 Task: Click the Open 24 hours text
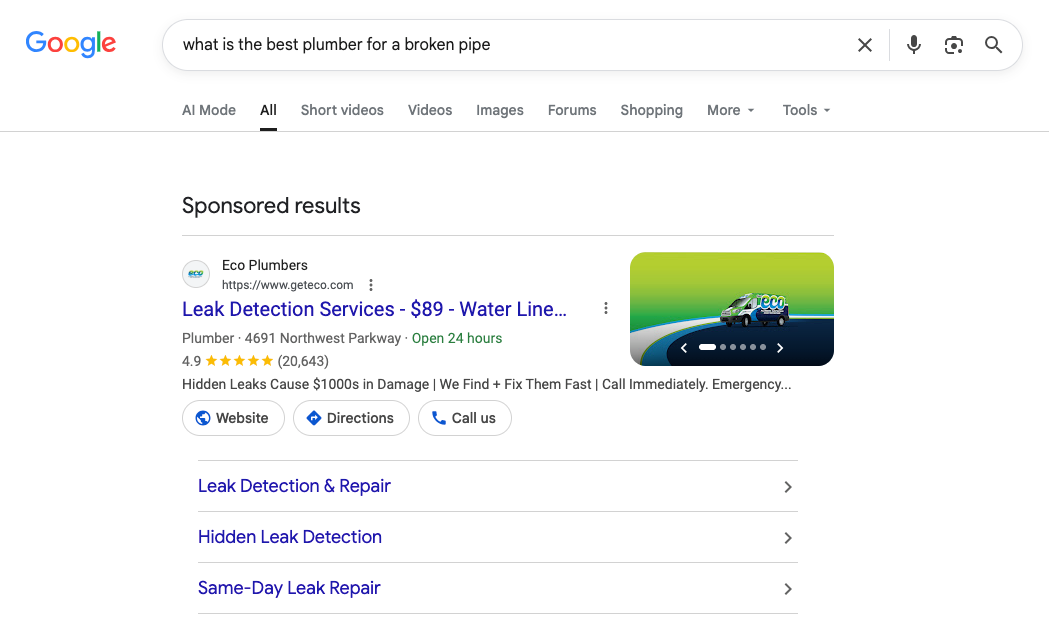(457, 338)
